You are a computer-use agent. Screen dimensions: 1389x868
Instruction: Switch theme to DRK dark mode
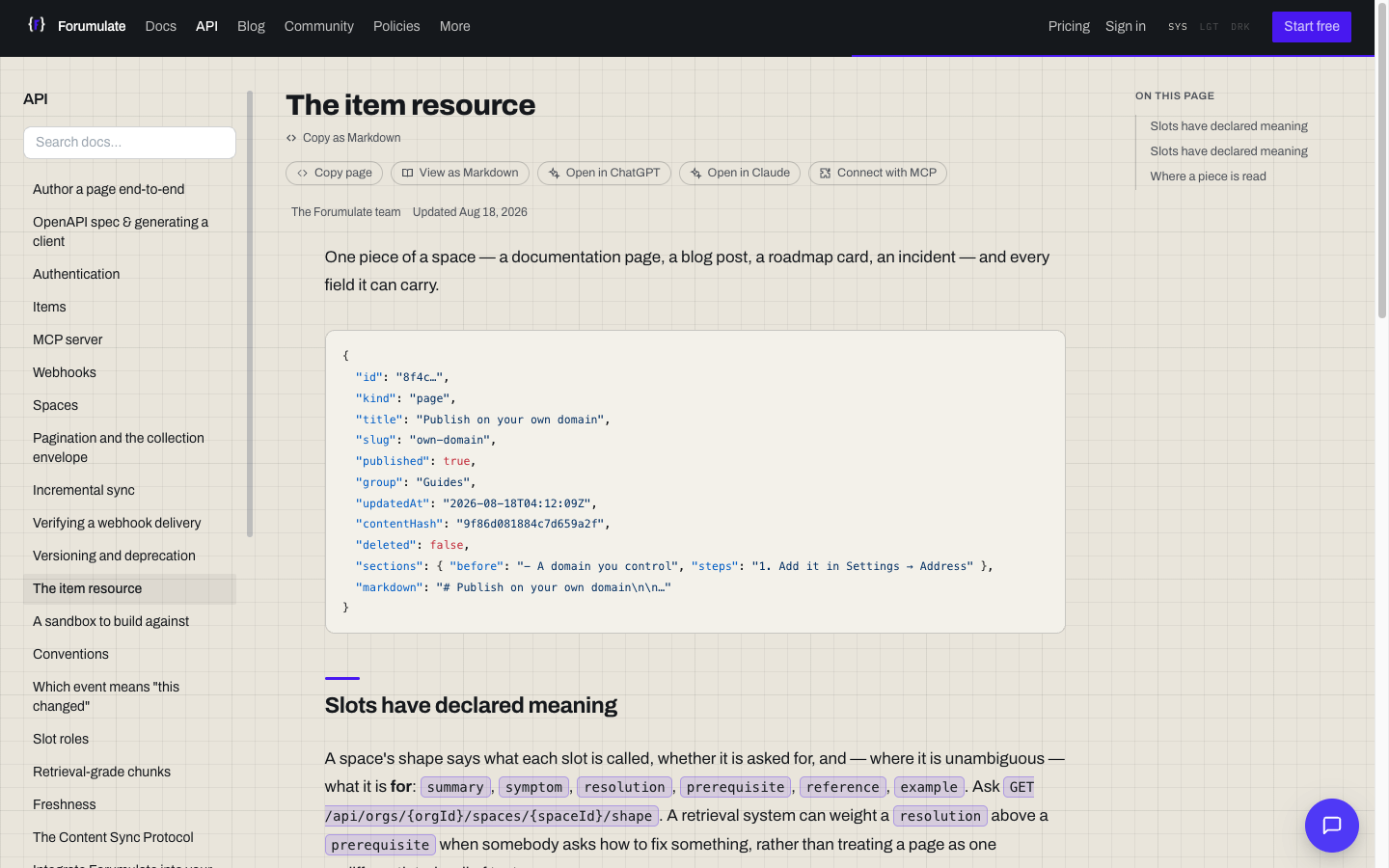[x=1240, y=27]
